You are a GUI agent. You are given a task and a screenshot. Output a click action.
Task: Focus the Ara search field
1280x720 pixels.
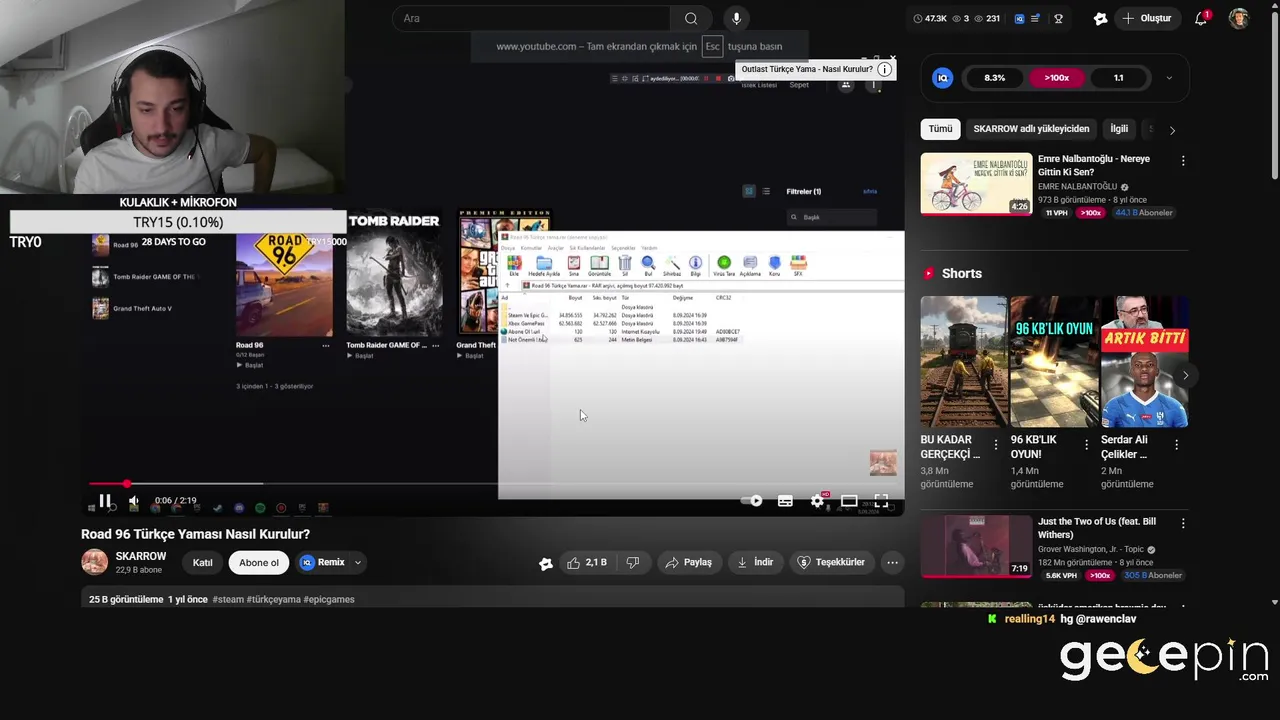(x=532, y=18)
